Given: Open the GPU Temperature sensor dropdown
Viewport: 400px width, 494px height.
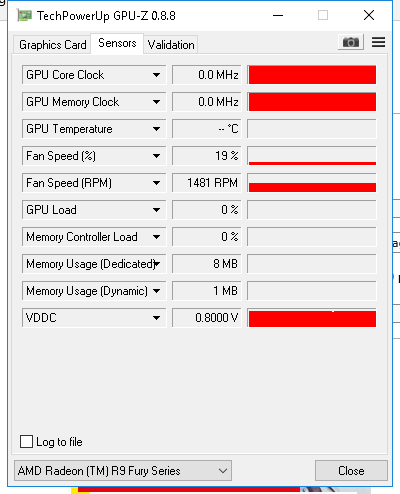Looking at the screenshot, I should click(x=156, y=129).
